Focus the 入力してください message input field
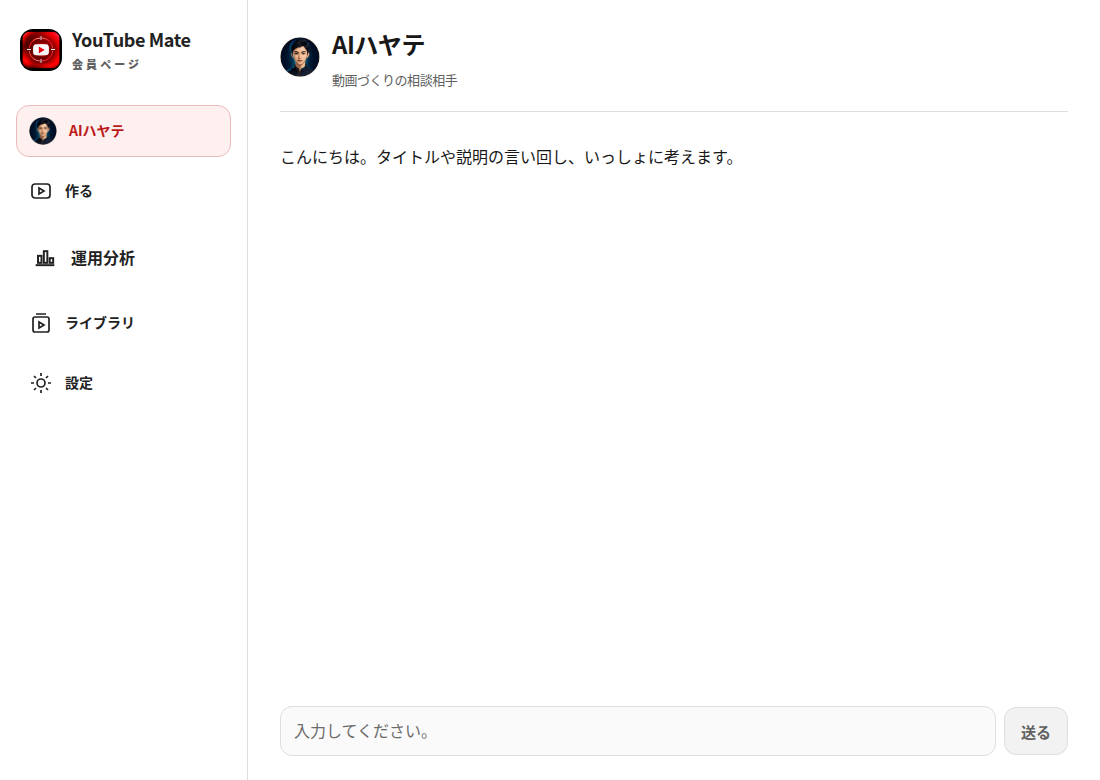Viewport: 1100px width, 780px height. [x=638, y=731]
